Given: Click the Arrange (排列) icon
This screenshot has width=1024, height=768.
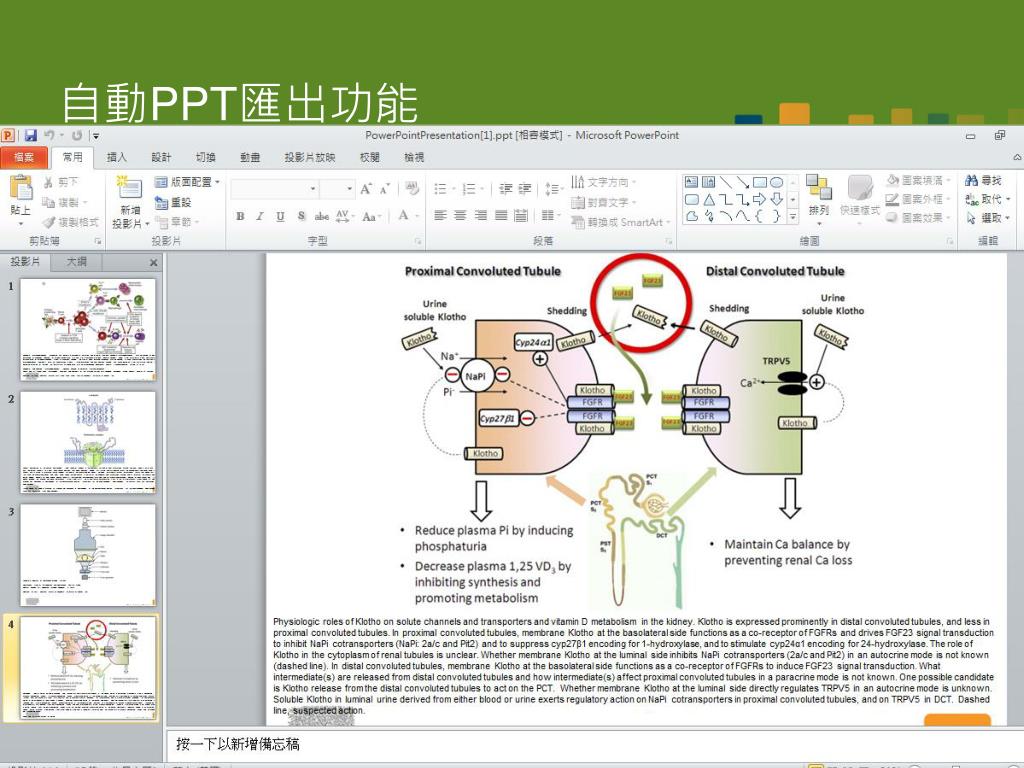Looking at the screenshot, I should [819, 196].
